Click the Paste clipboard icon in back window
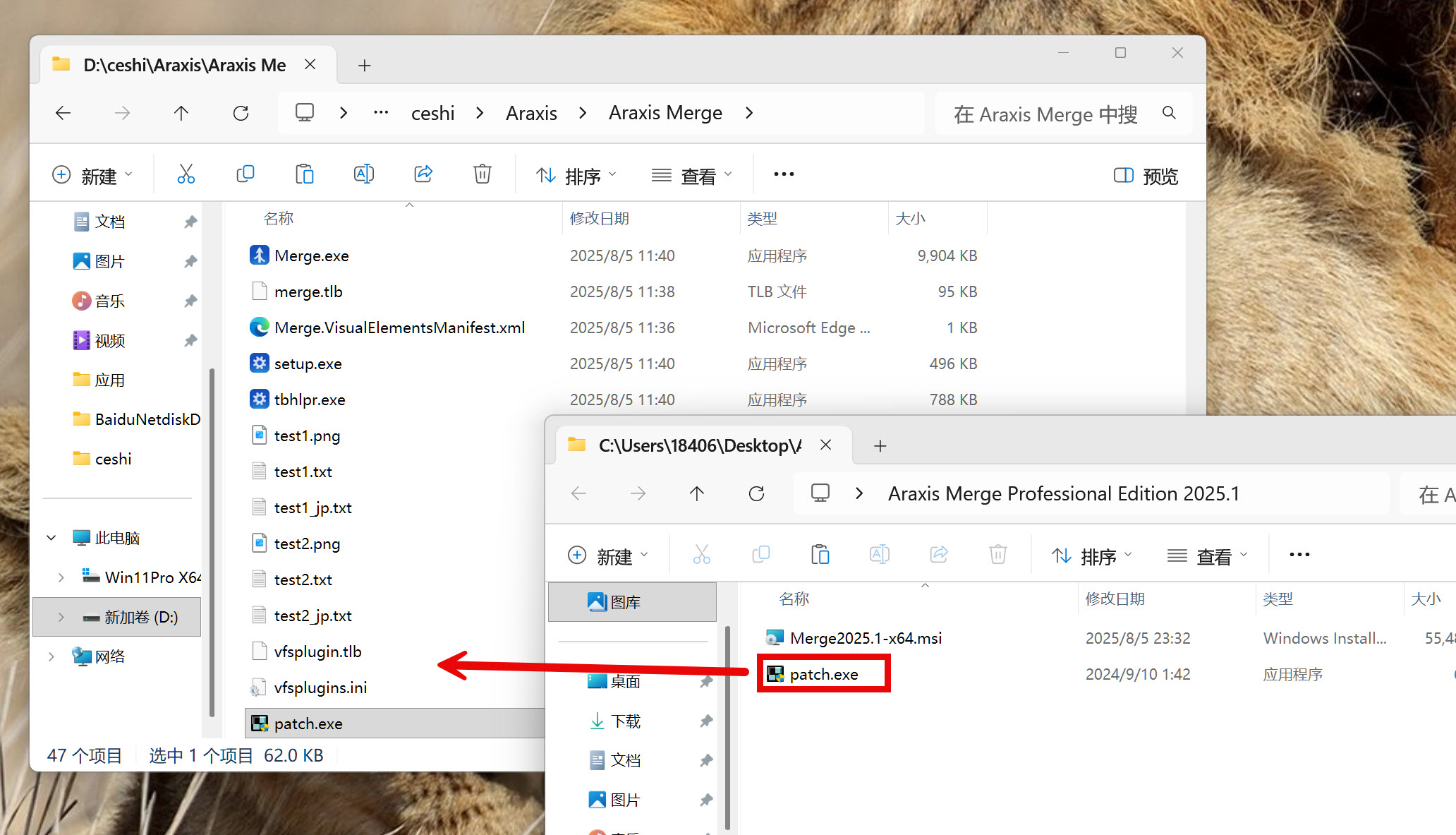Viewport: 1456px width, 835px height. [x=304, y=174]
